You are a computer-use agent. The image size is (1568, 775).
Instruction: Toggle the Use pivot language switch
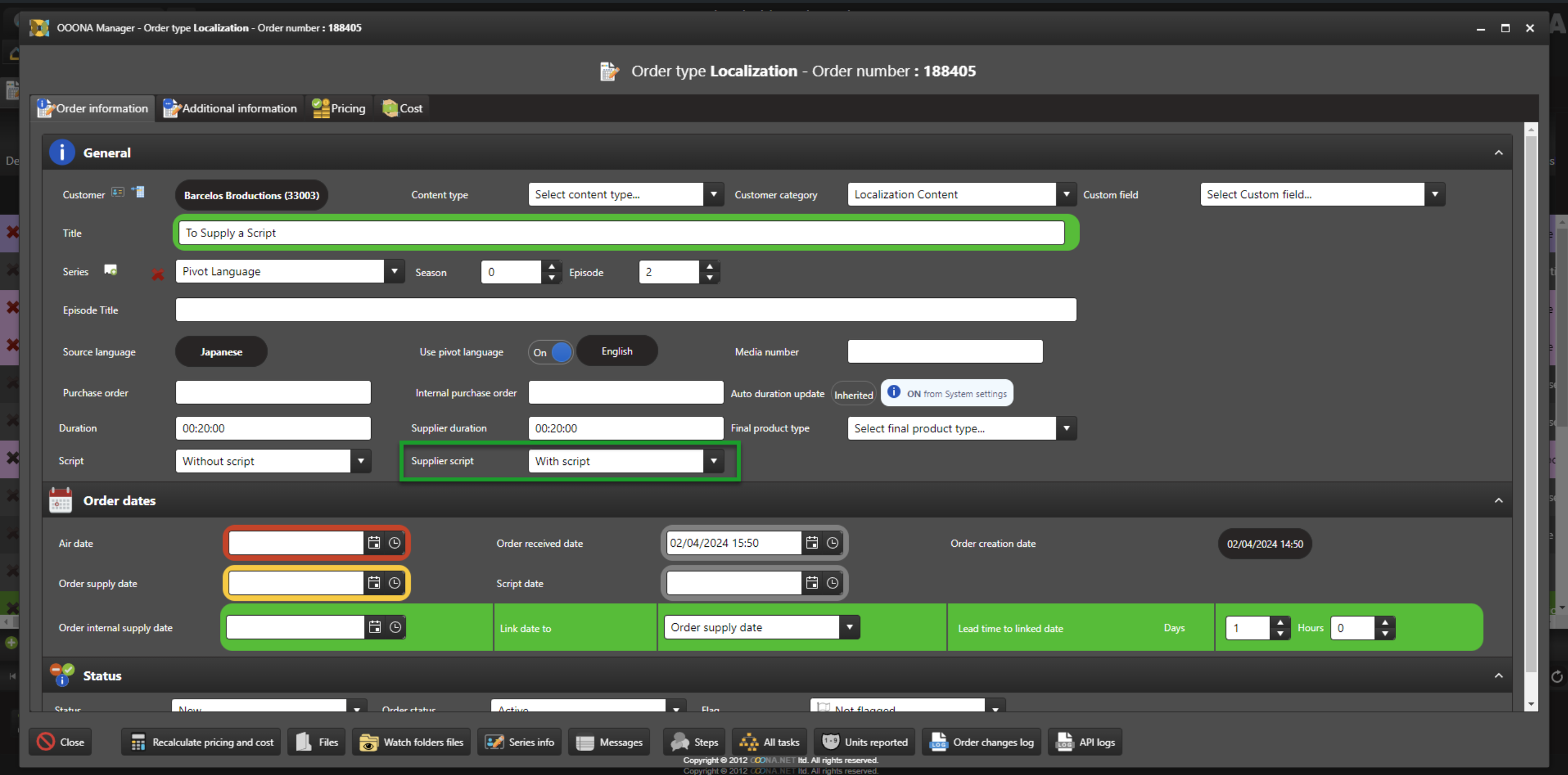(551, 352)
